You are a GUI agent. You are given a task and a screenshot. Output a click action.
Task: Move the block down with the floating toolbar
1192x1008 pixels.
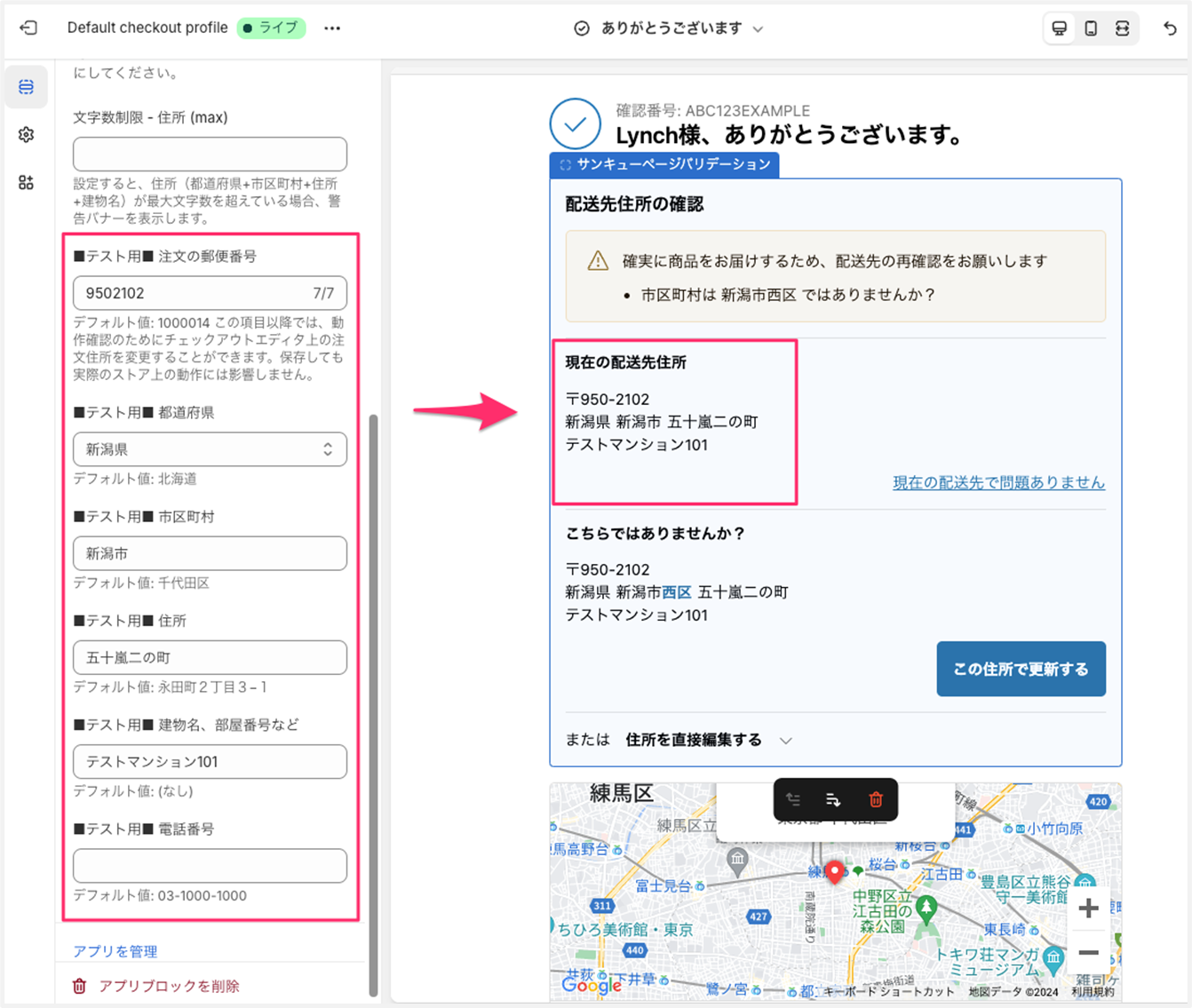pos(833,799)
